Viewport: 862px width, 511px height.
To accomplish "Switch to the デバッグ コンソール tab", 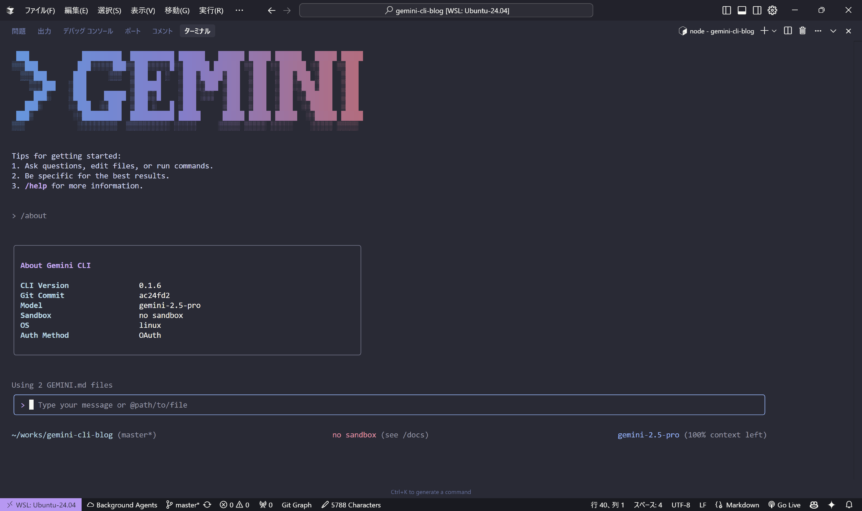I will (88, 31).
